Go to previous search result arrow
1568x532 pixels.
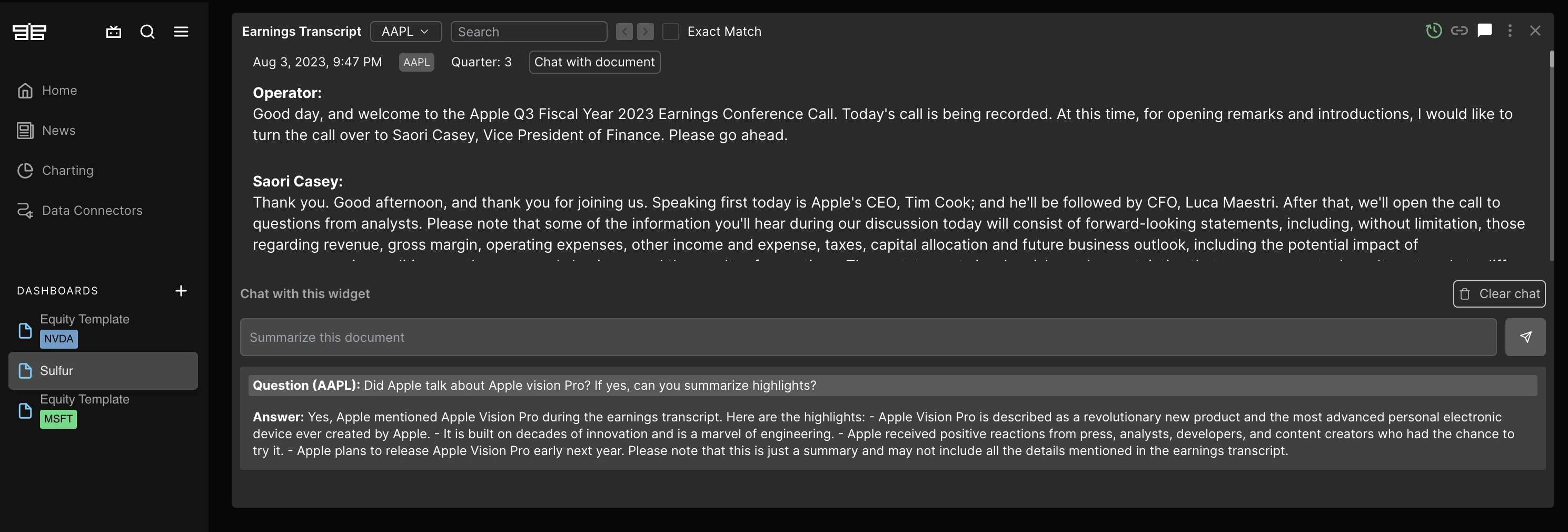tap(624, 32)
